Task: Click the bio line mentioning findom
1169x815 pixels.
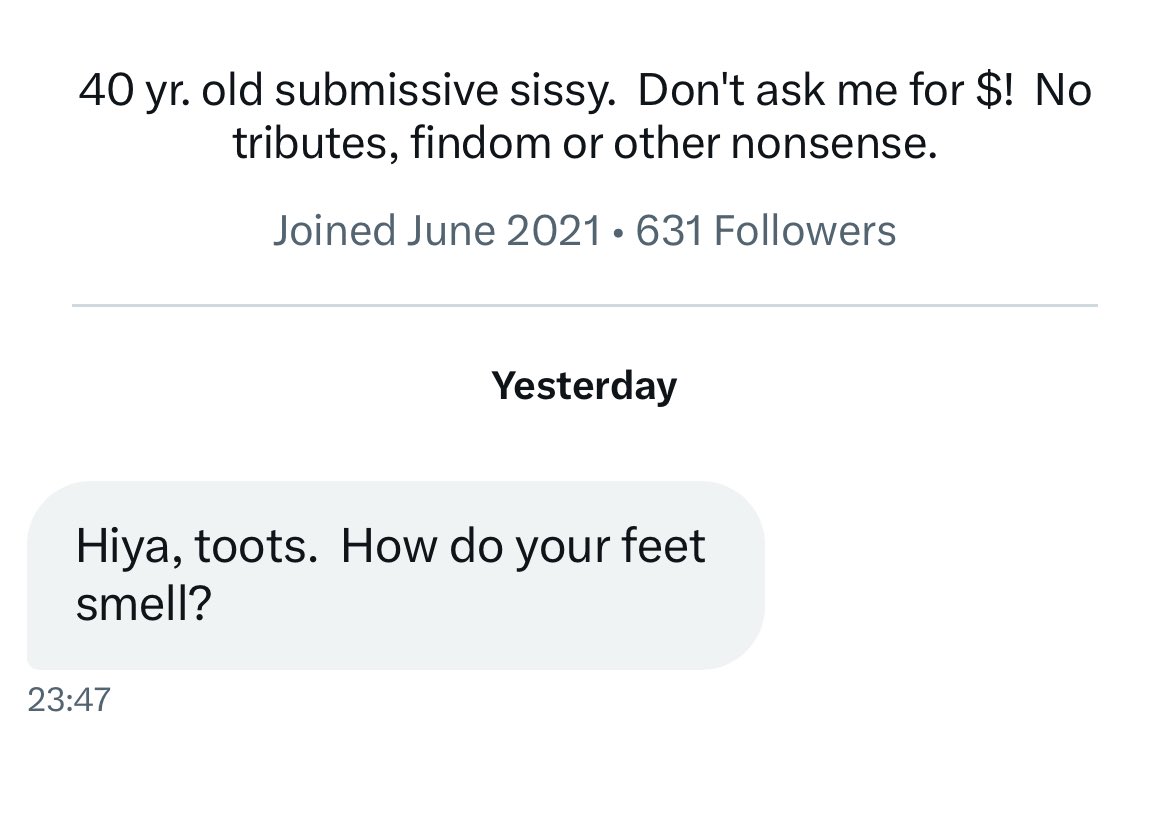Action: [x=585, y=144]
